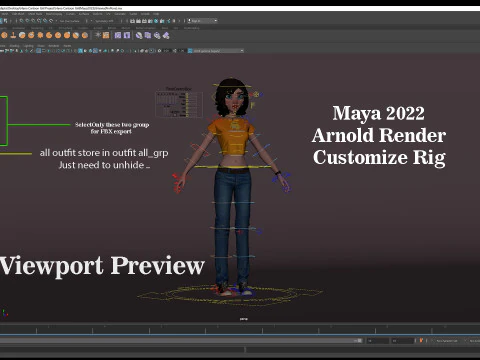
Task: Open the Sign In dropdown
Action: pos(203,21)
